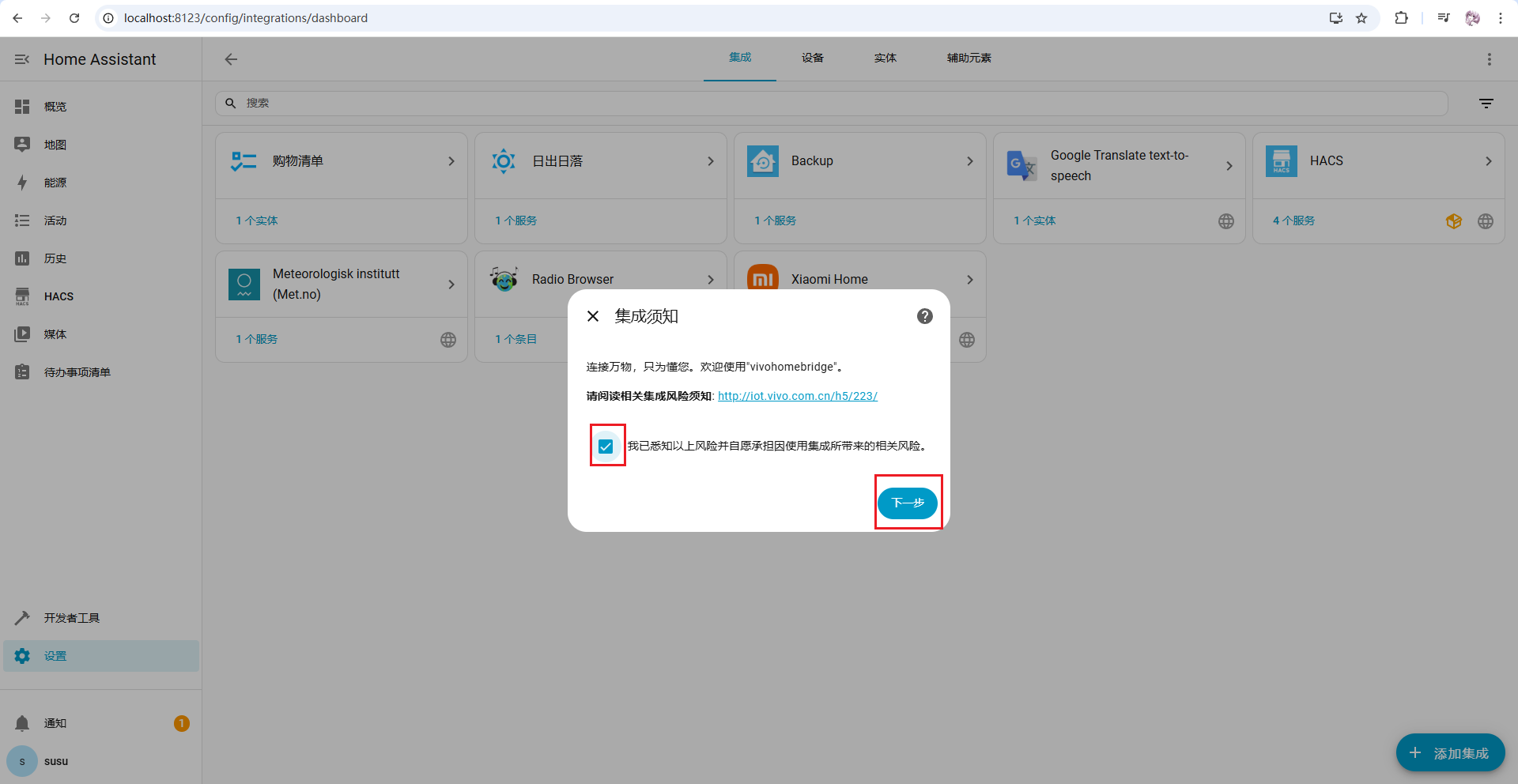Switch to the 设备 tab

[812, 58]
